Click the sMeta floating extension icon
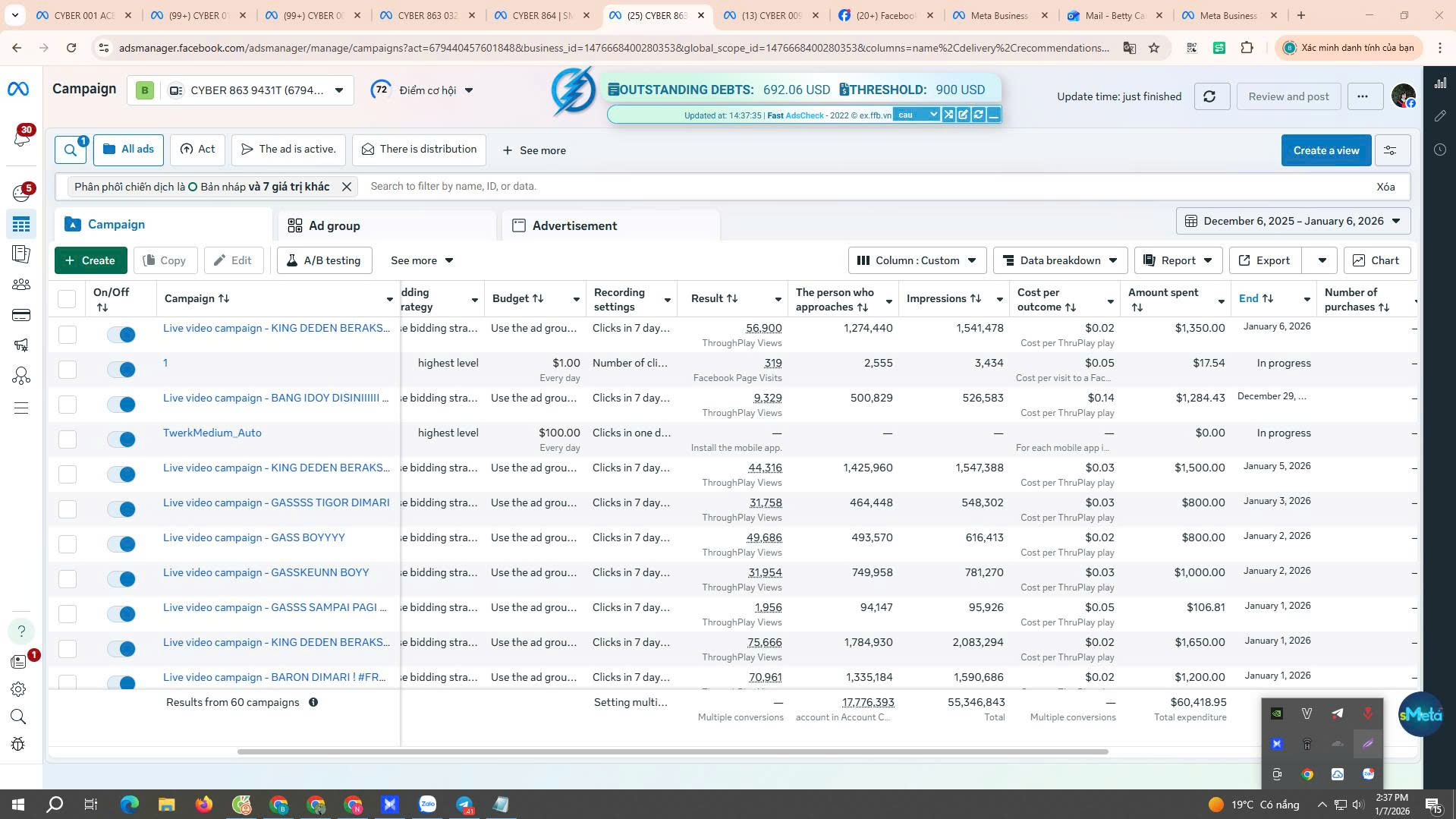 tap(1420, 714)
